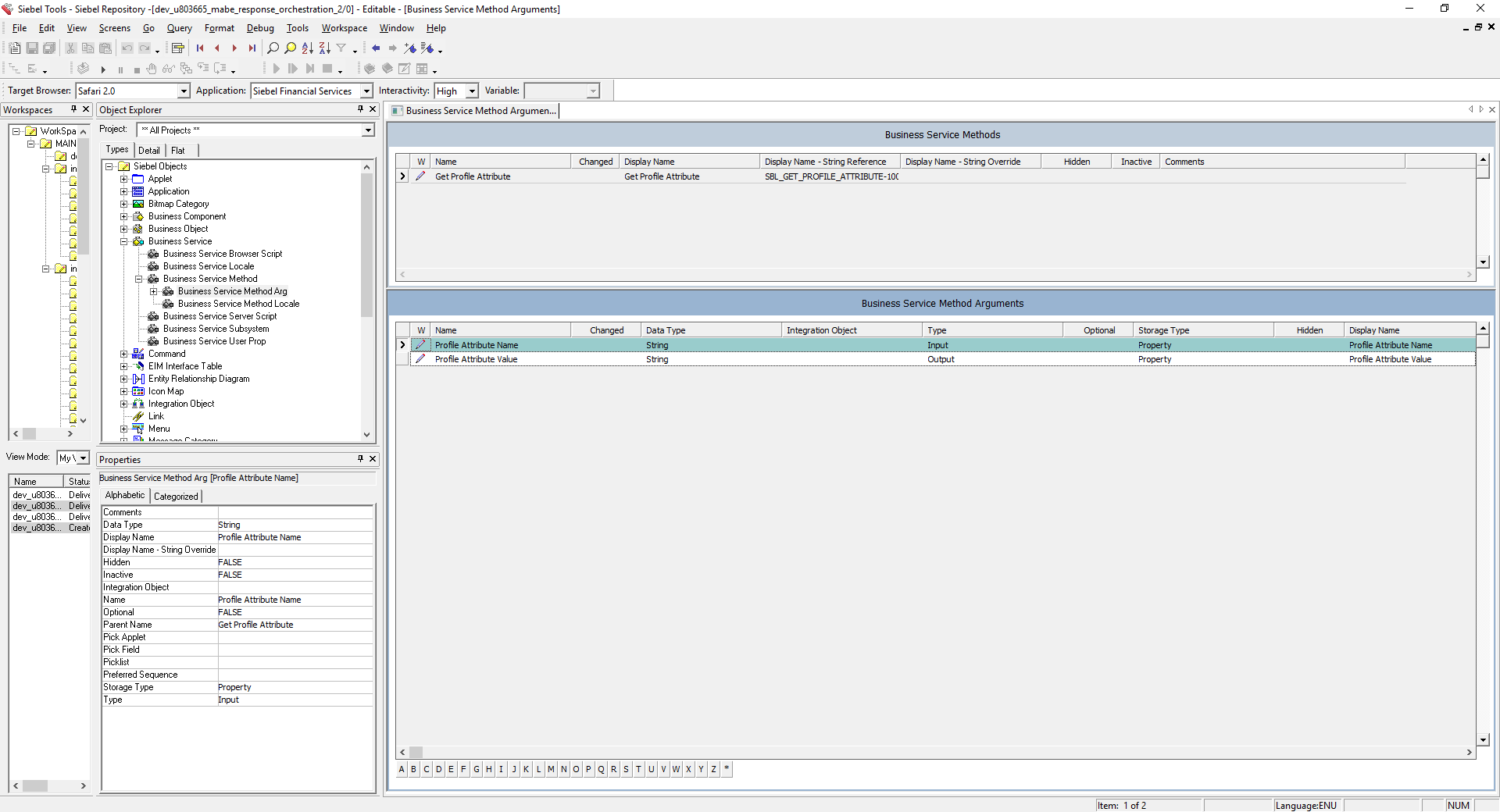Screen dimensions: 1500x812
Task: Click the toggle breakpoint hand icon
Action: (152, 69)
